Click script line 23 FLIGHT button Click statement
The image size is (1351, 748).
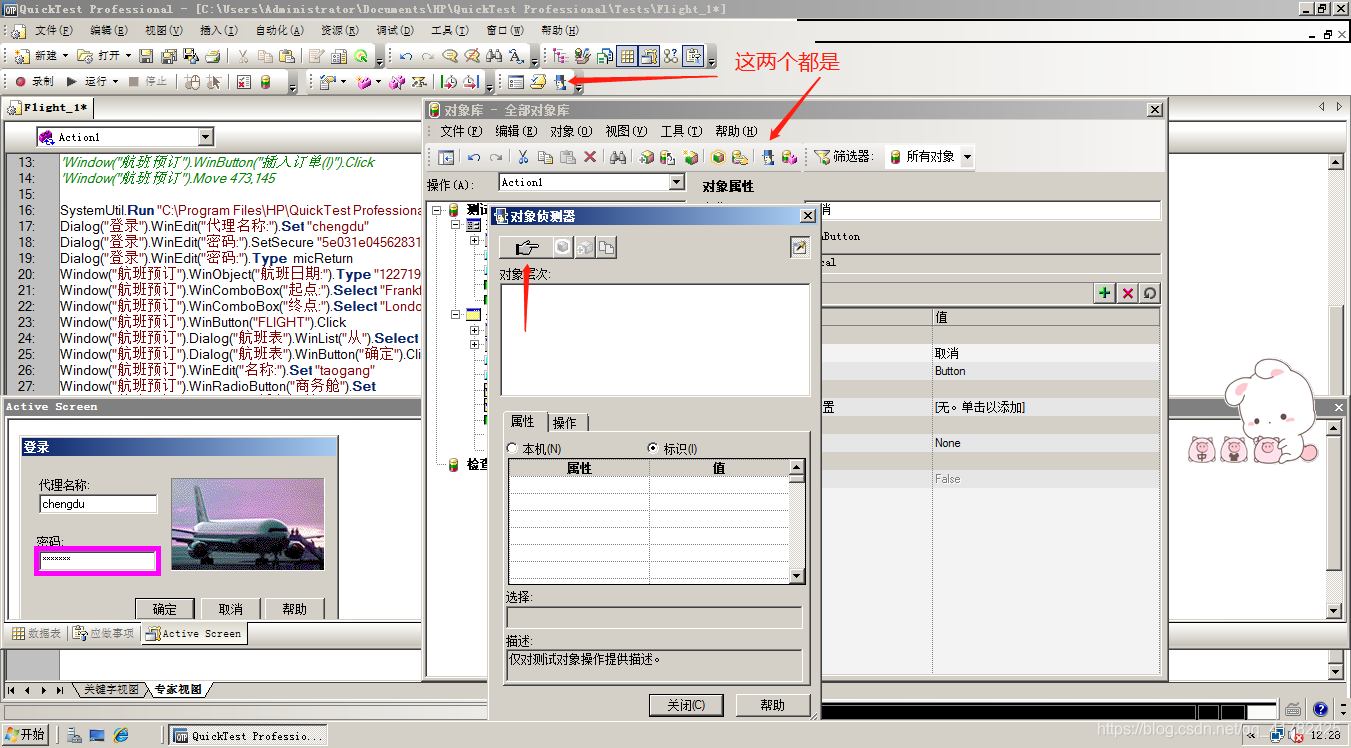[x=203, y=322]
